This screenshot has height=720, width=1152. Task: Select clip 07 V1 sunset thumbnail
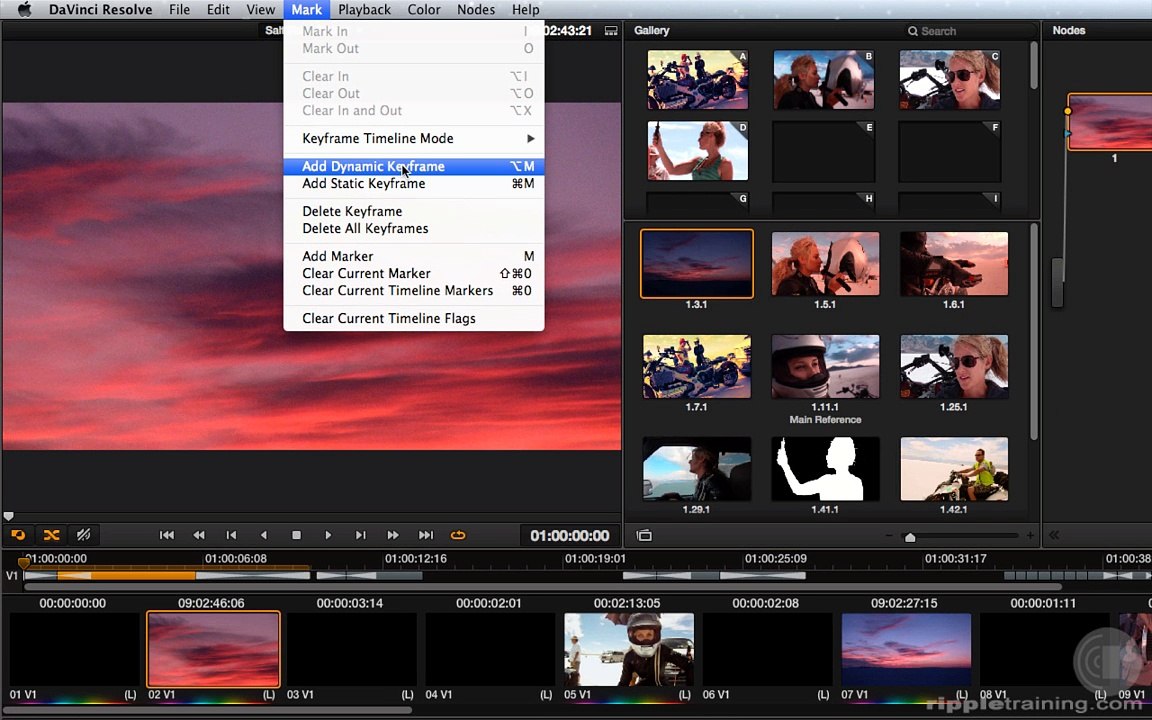coord(906,649)
